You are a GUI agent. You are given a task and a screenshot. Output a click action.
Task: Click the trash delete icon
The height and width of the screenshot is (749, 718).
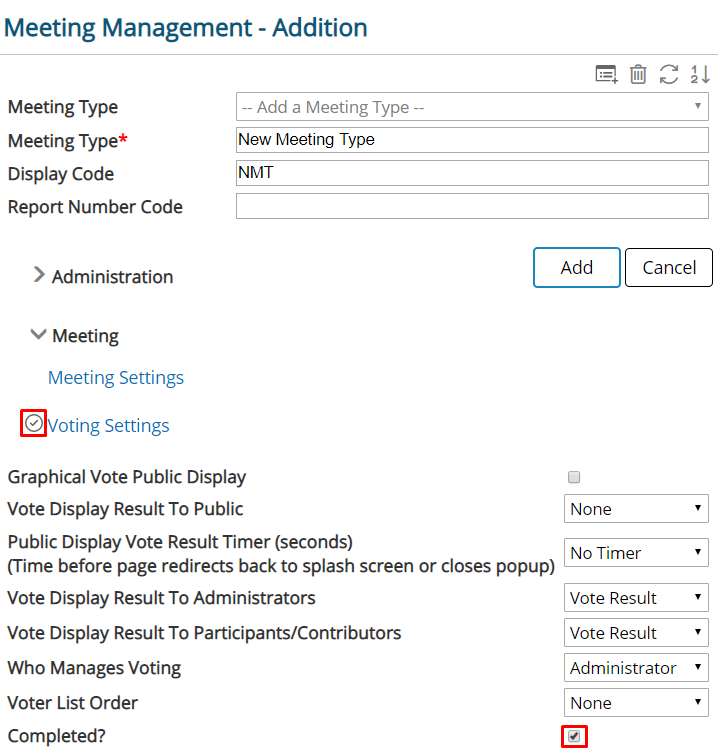pyautogui.click(x=638, y=74)
